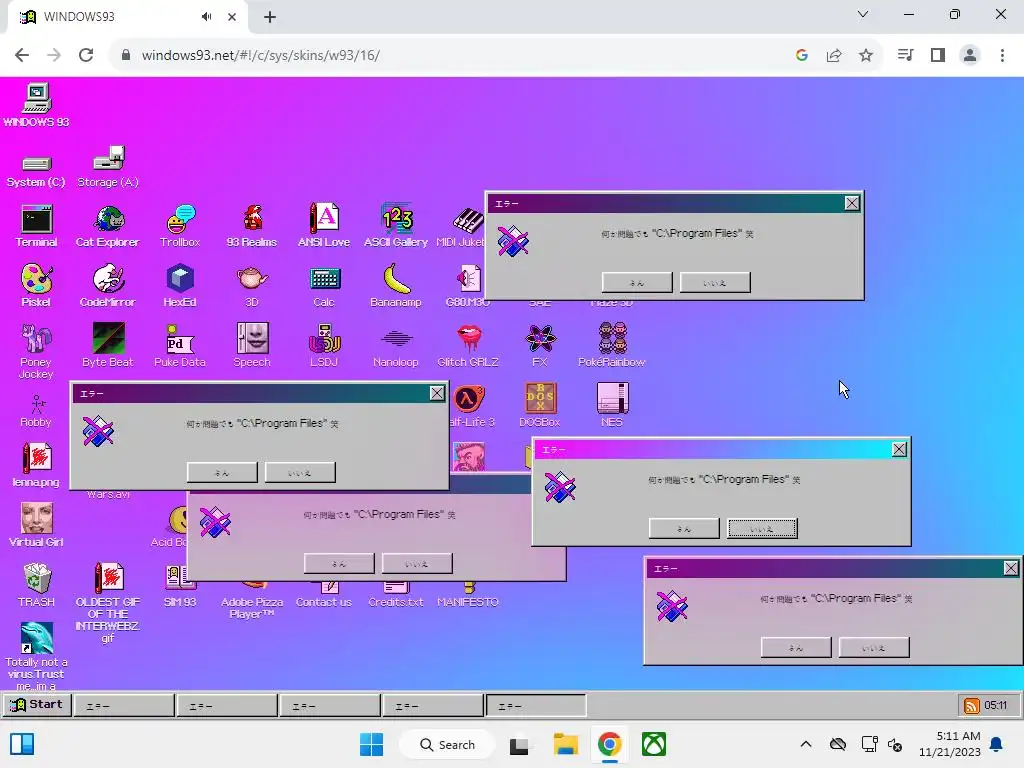Open the MANIFESTO desktop icon
This screenshot has height=768, width=1024.
coord(468,595)
